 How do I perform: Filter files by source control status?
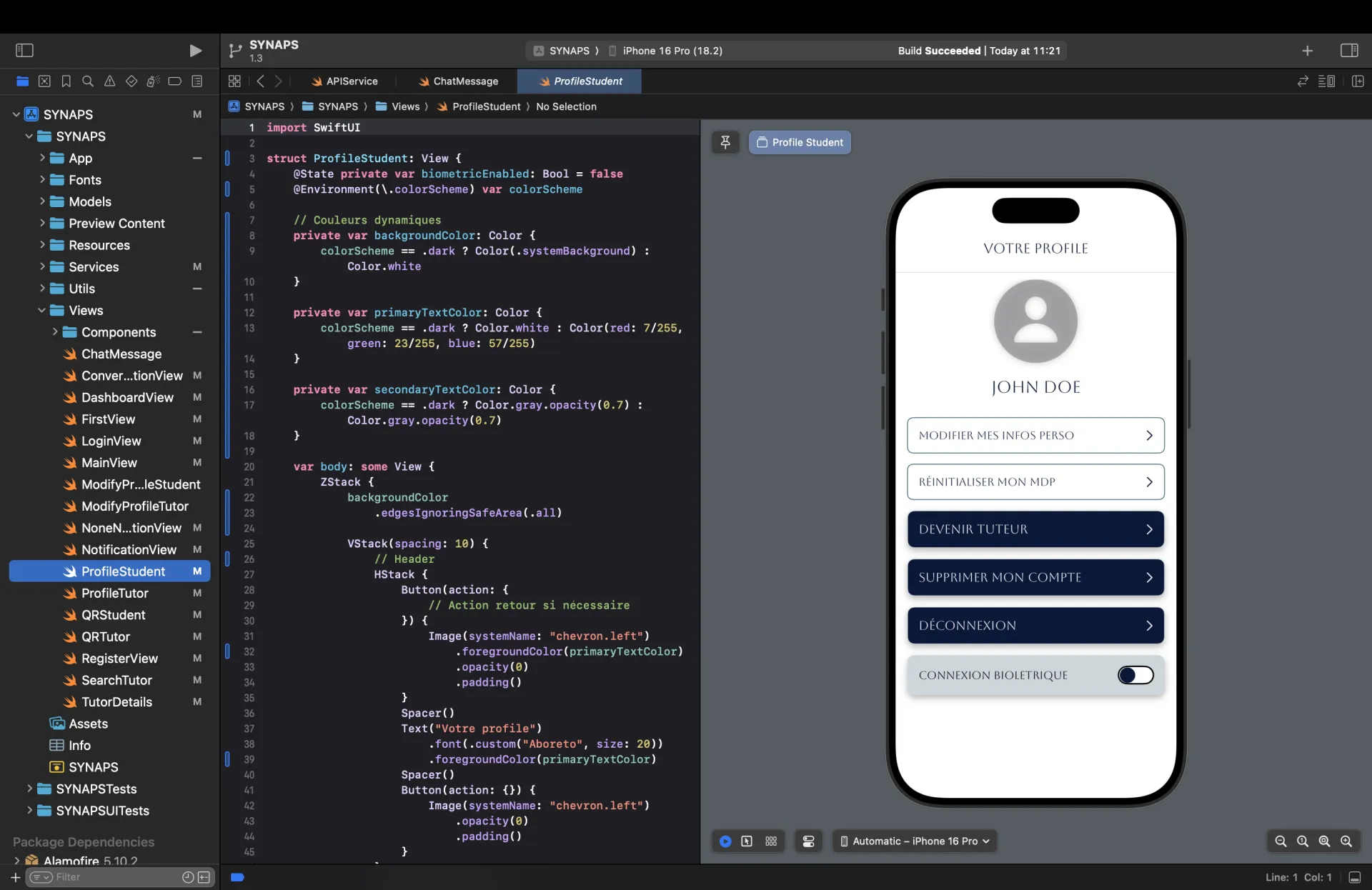[204, 878]
